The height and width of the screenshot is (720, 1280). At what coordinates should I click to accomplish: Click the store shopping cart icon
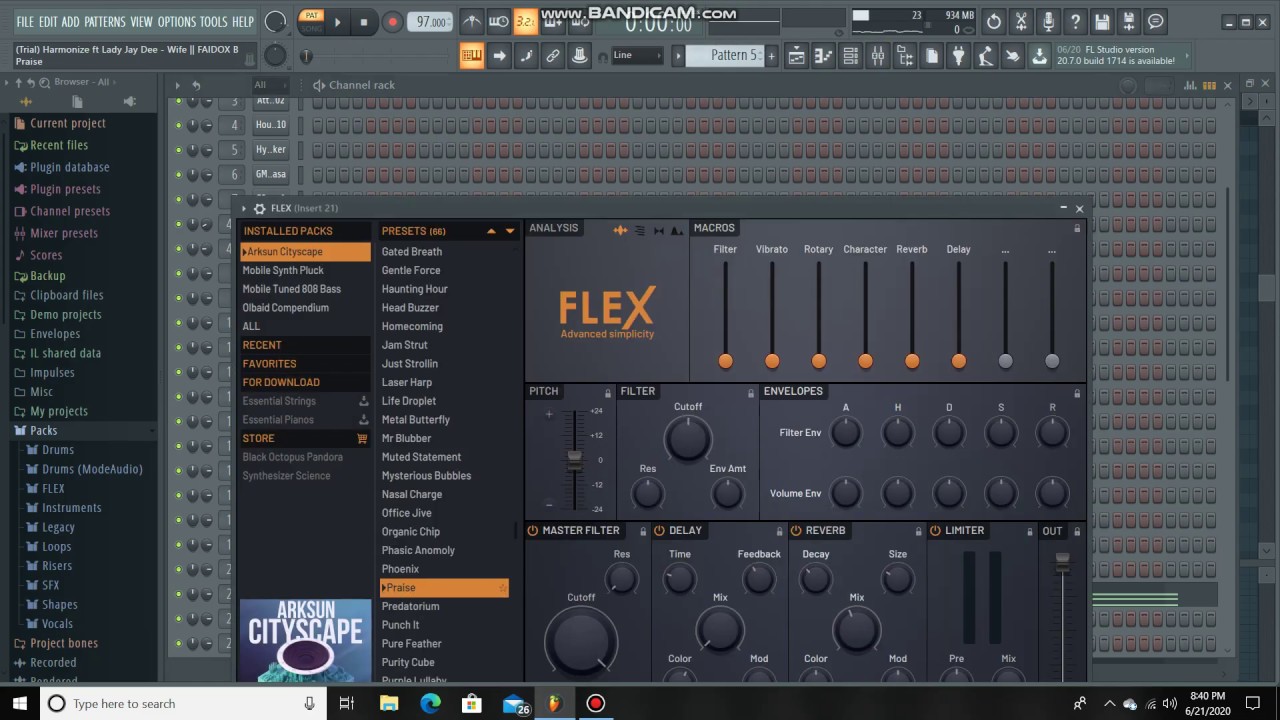click(x=362, y=438)
